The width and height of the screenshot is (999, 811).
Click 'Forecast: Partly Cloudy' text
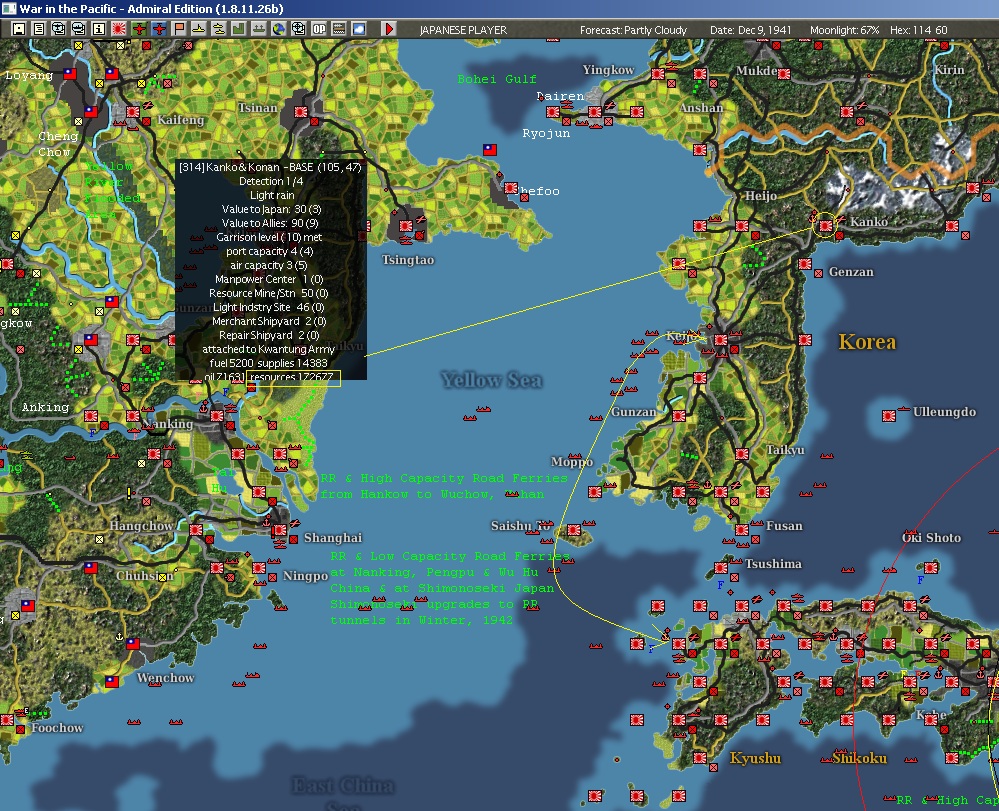[633, 30]
